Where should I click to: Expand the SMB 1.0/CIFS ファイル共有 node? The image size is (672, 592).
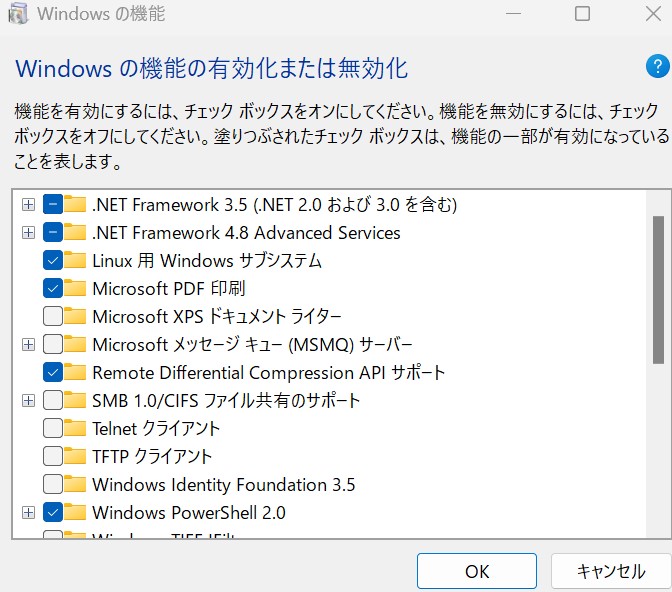28,401
